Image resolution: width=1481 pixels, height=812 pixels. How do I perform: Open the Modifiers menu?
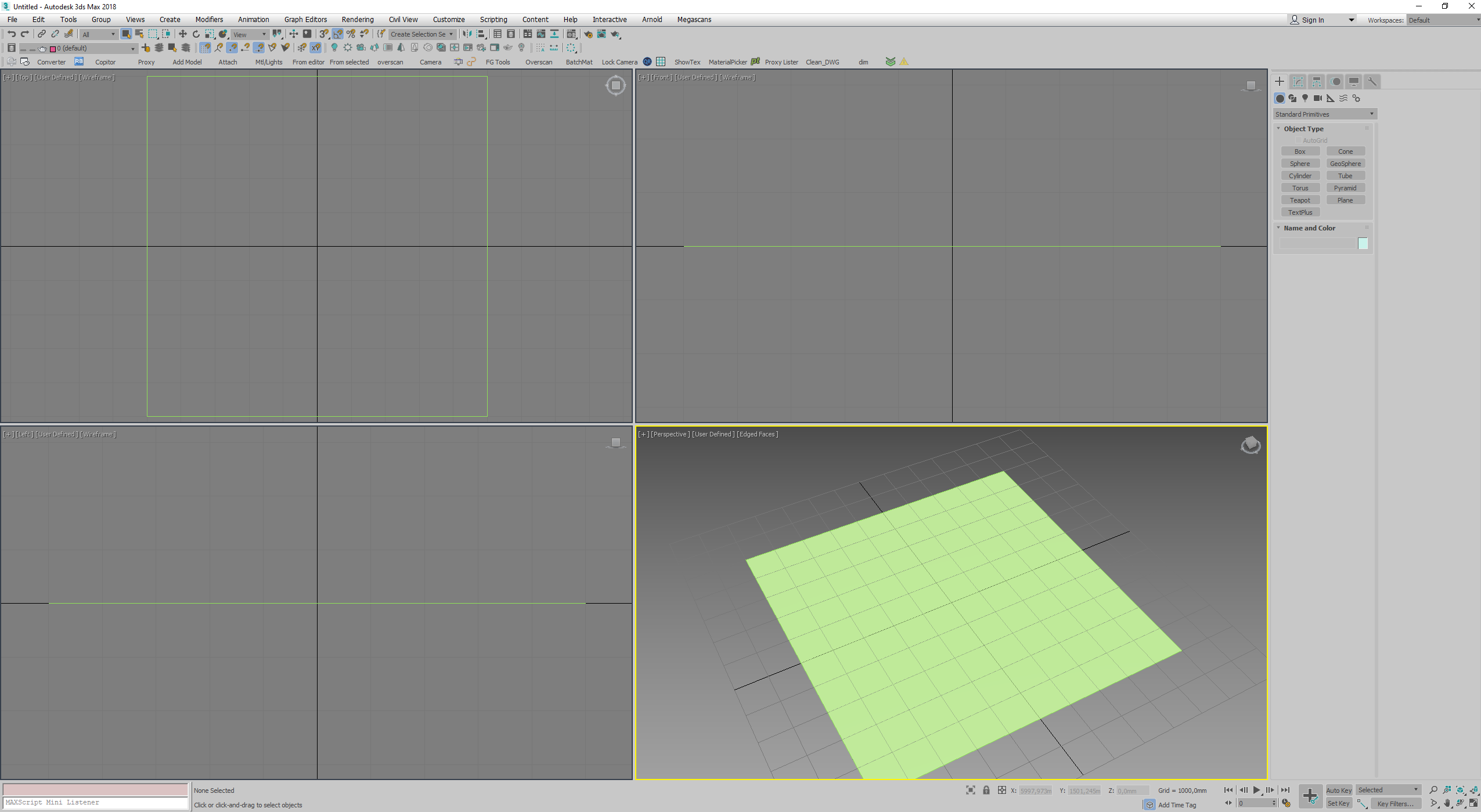[x=209, y=19]
